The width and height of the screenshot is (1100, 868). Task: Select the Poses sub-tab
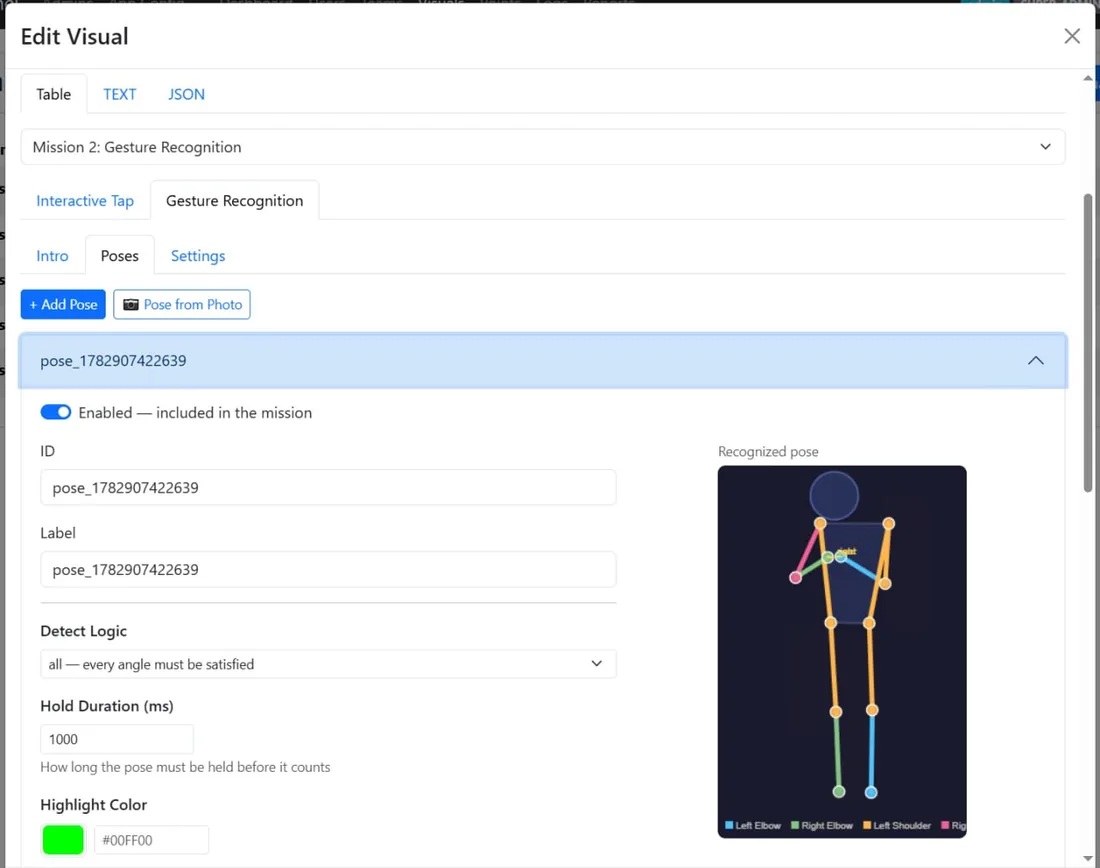point(119,255)
